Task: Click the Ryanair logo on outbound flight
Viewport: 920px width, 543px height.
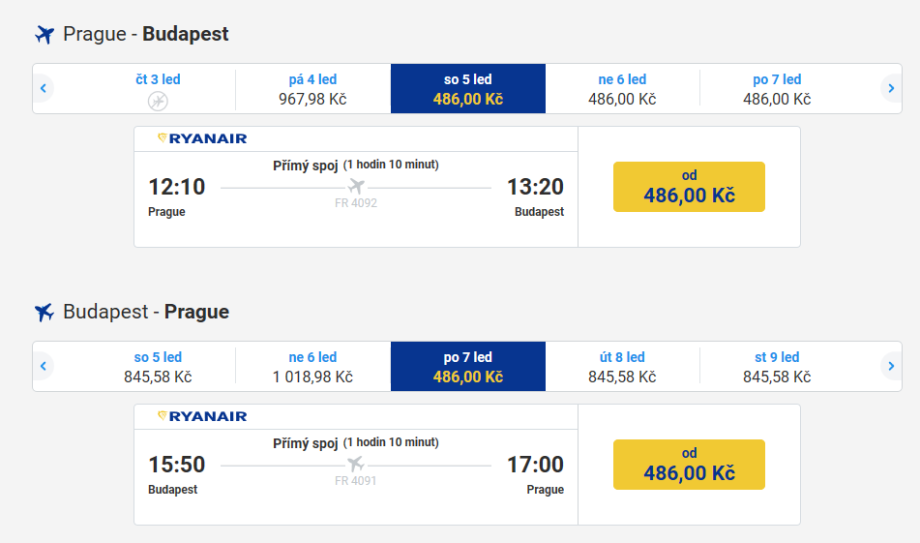Action: click(x=202, y=139)
